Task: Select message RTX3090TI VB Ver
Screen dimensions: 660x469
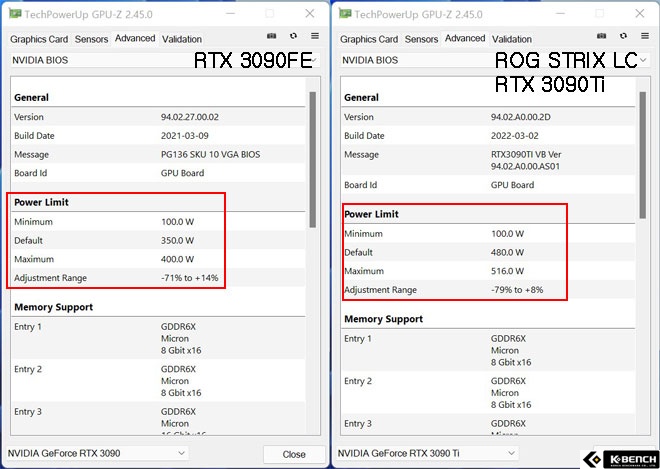Action: coord(526,155)
